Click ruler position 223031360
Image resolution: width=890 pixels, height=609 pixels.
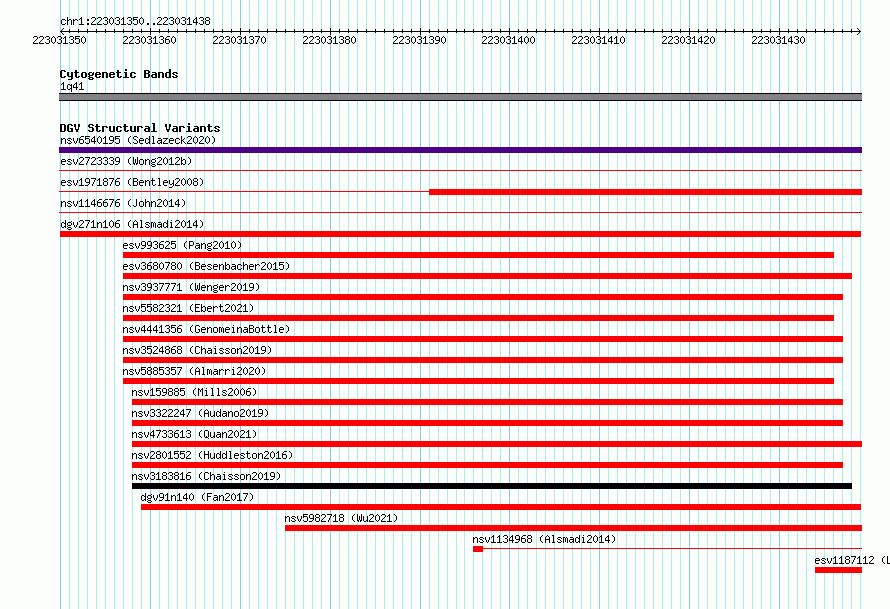click(149, 40)
